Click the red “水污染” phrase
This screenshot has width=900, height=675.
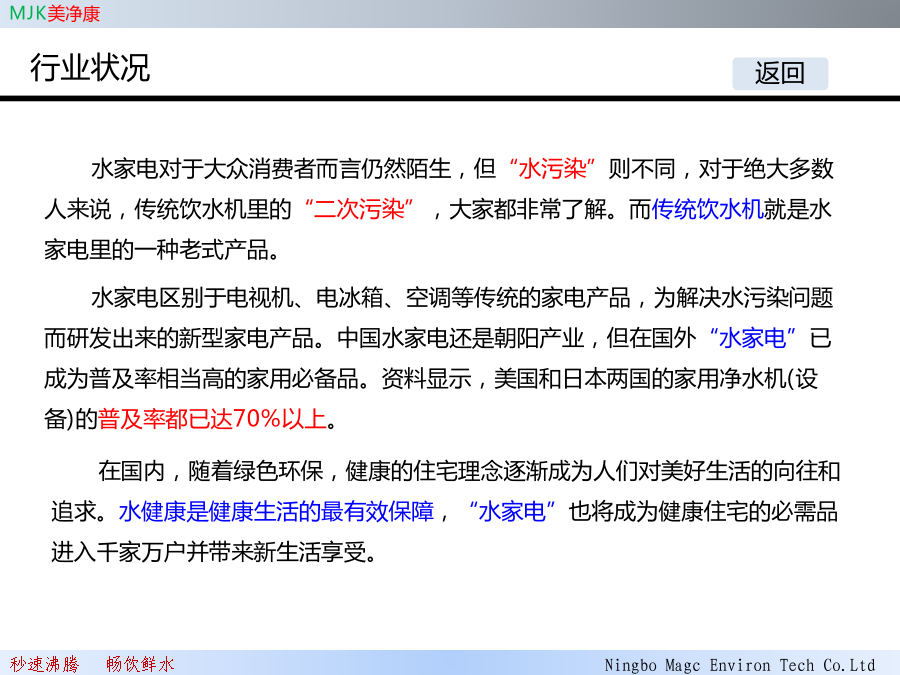click(x=552, y=169)
